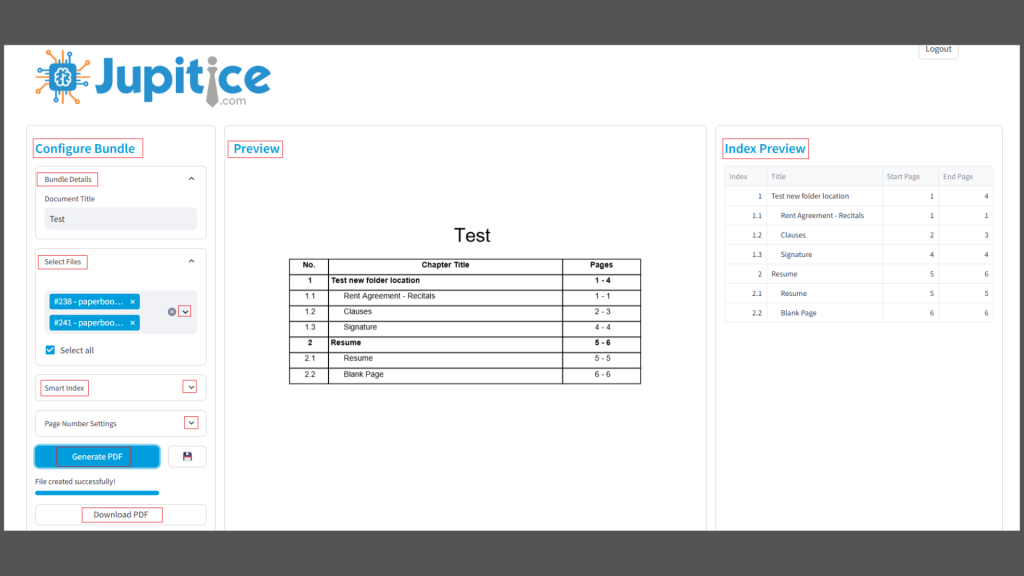Screen dimensions: 1024x576
Task: Click the 'File created successfully!' message
Action: [75, 481]
